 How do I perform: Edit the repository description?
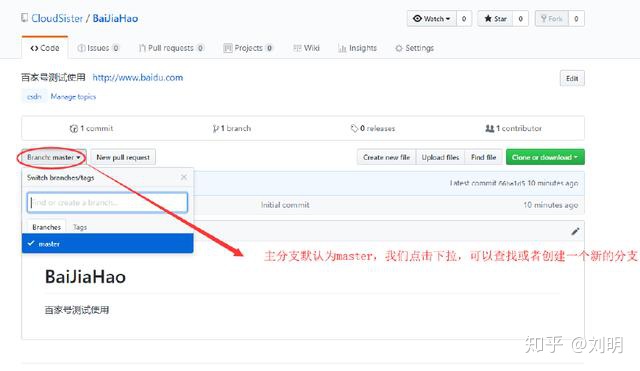point(572,78)
